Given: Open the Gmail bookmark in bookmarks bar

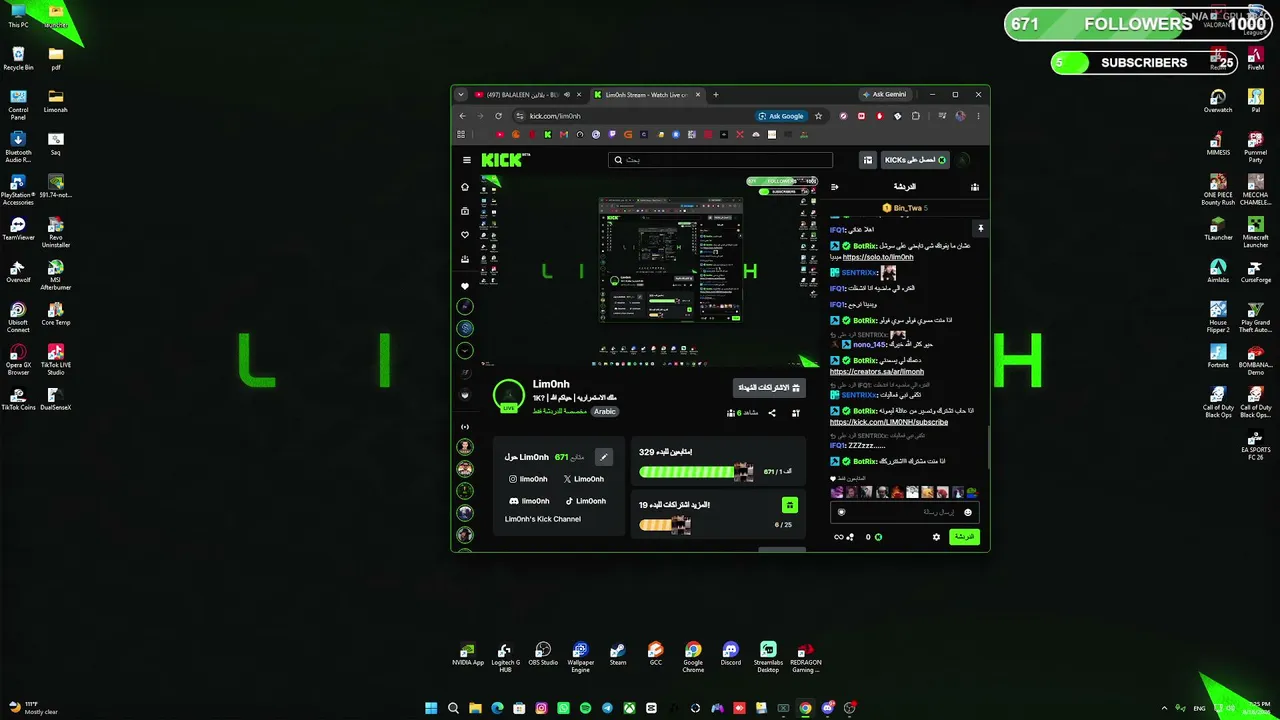Looking at the screenshot, I should [564, 134].
